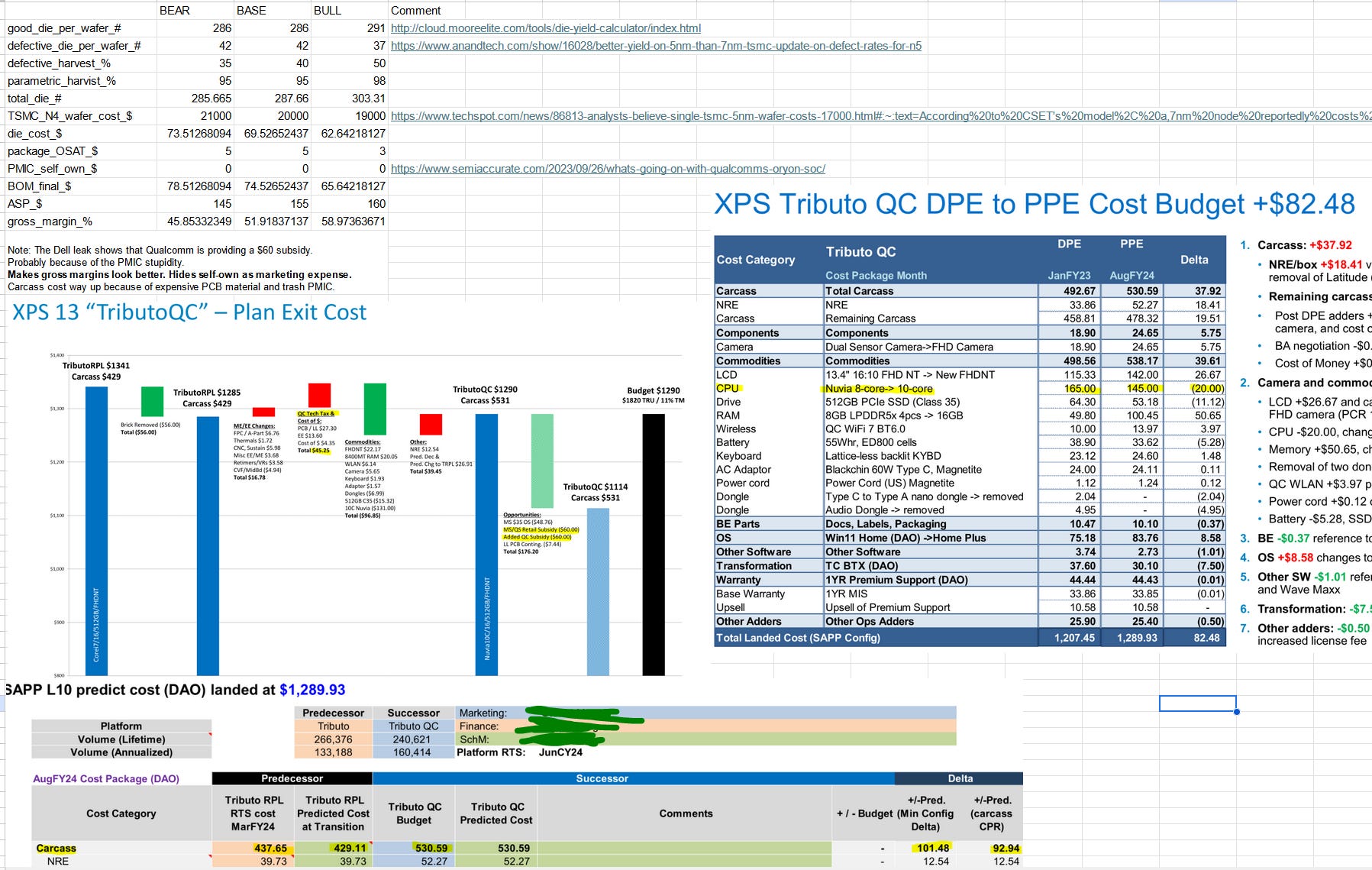Click the total delta value 82.48
The image size is (1372, 870).
[1206, 638]
